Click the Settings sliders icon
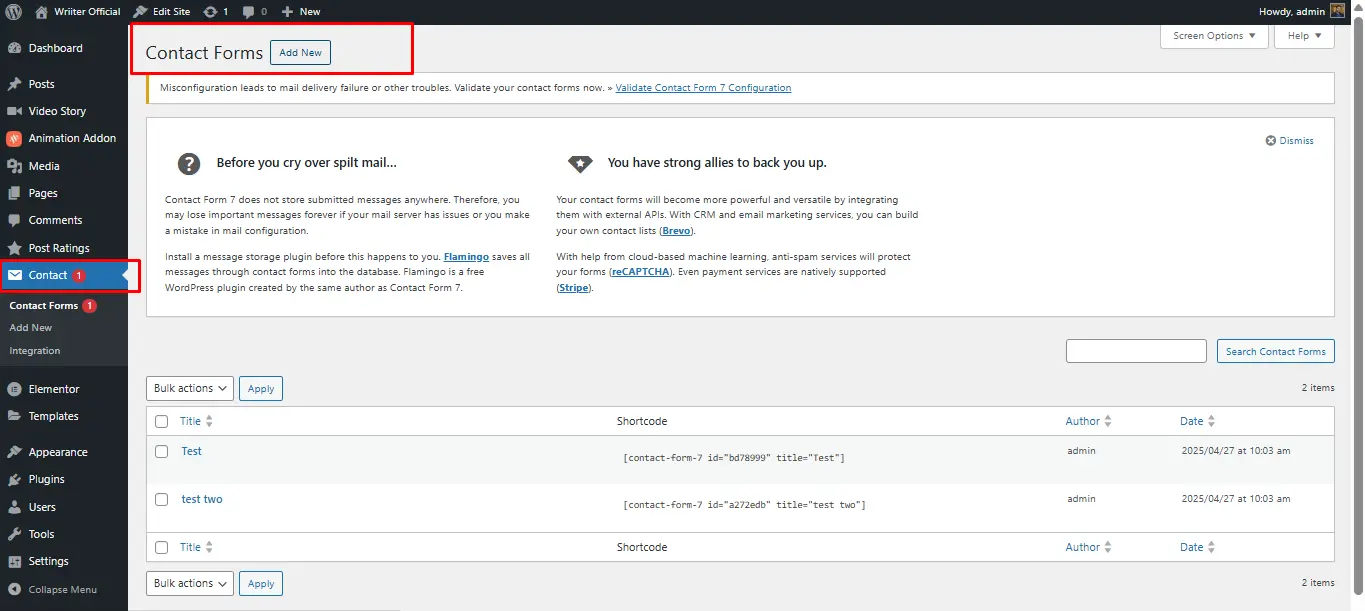Viewport: 1365px width, 611px height. click(14, 561)
